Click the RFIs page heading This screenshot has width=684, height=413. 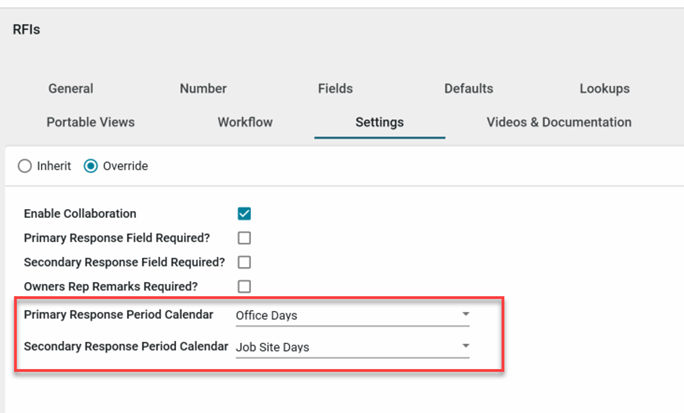click(x=26, y=30)
